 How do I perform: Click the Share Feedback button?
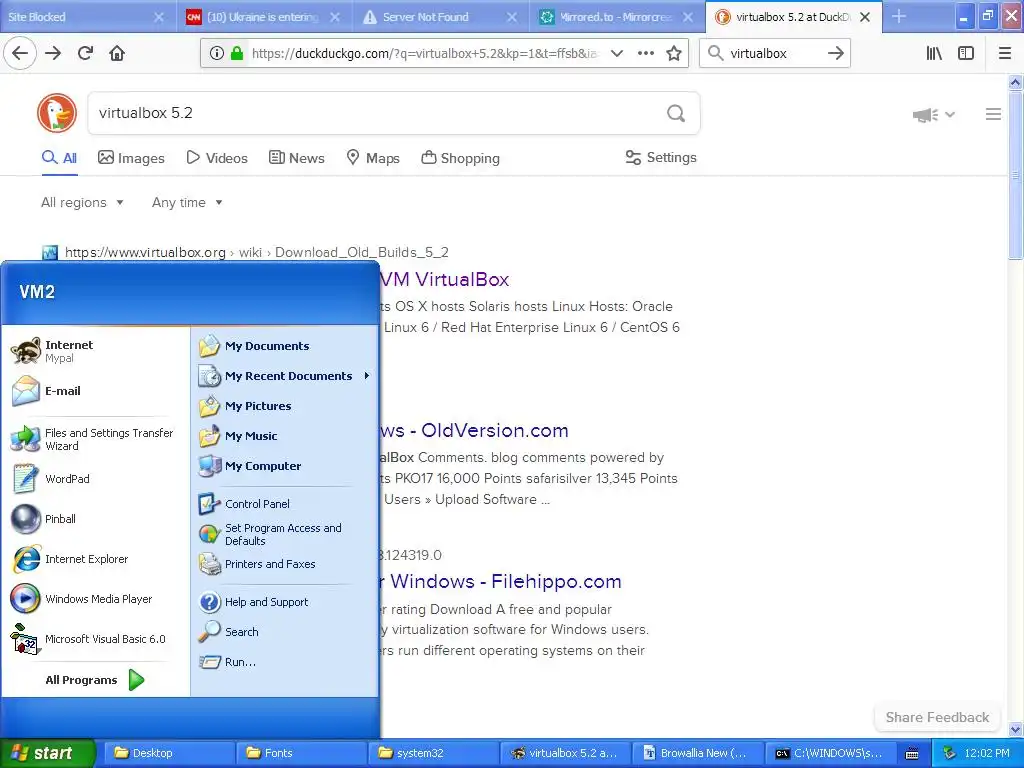point(937,717)
